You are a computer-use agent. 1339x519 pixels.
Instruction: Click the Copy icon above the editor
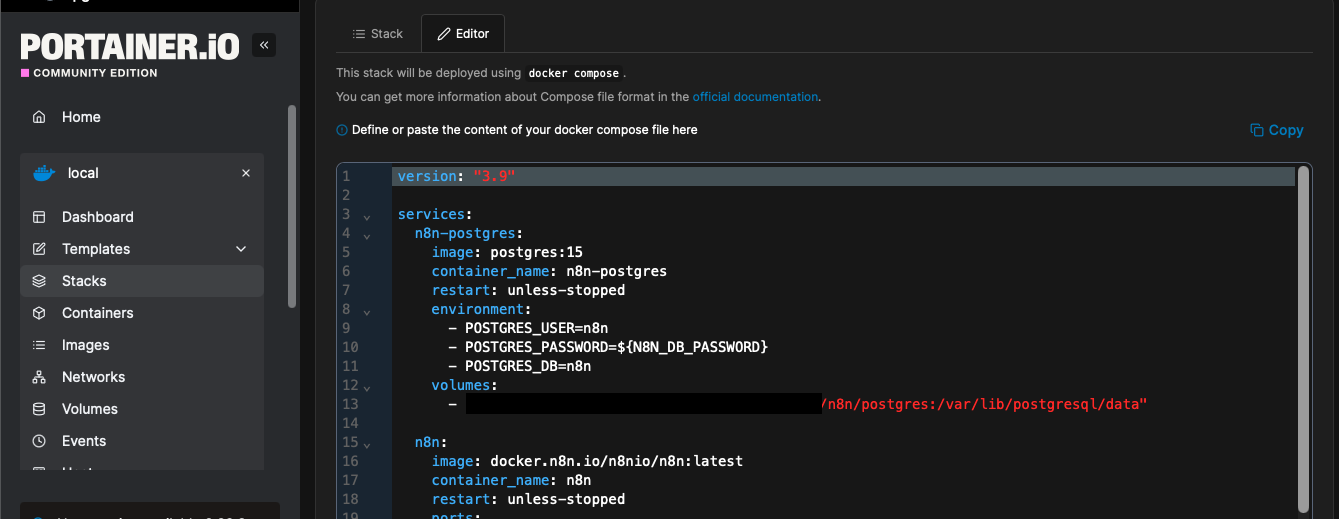(1257, 130)
